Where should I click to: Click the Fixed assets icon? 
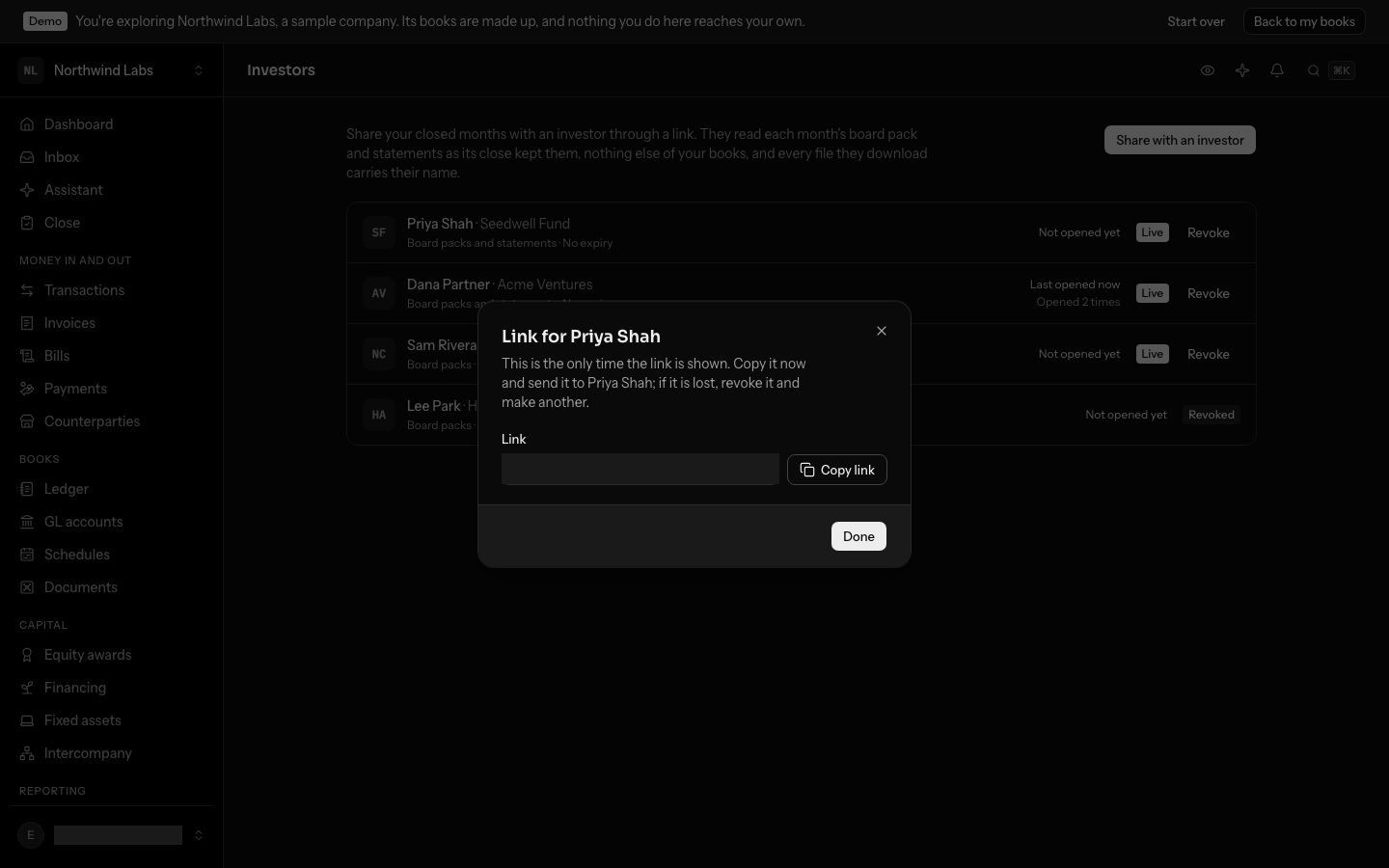coord(27,720)
